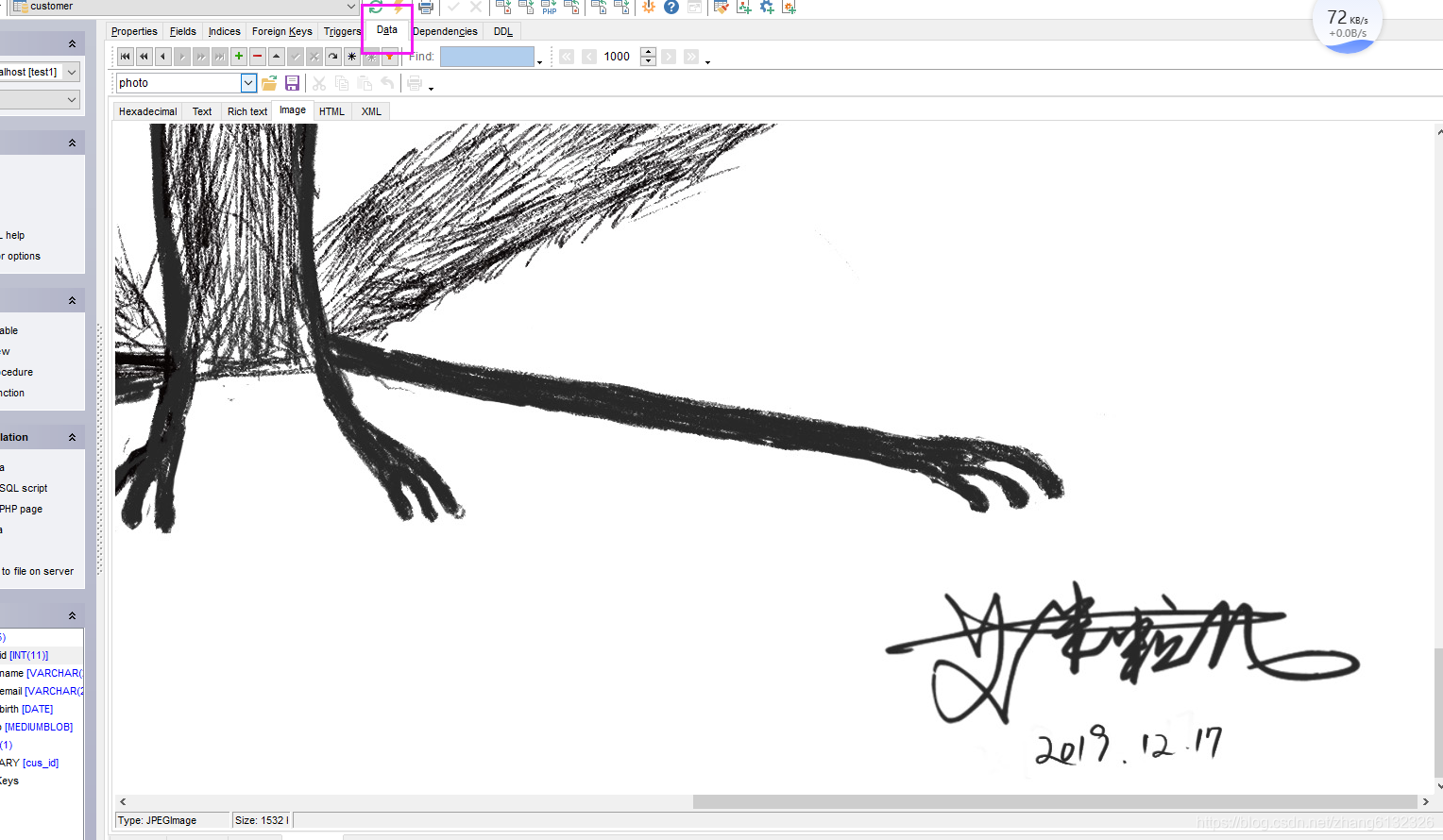
Task: Open the photo field combo box dropdown
Action: (247, 82)
